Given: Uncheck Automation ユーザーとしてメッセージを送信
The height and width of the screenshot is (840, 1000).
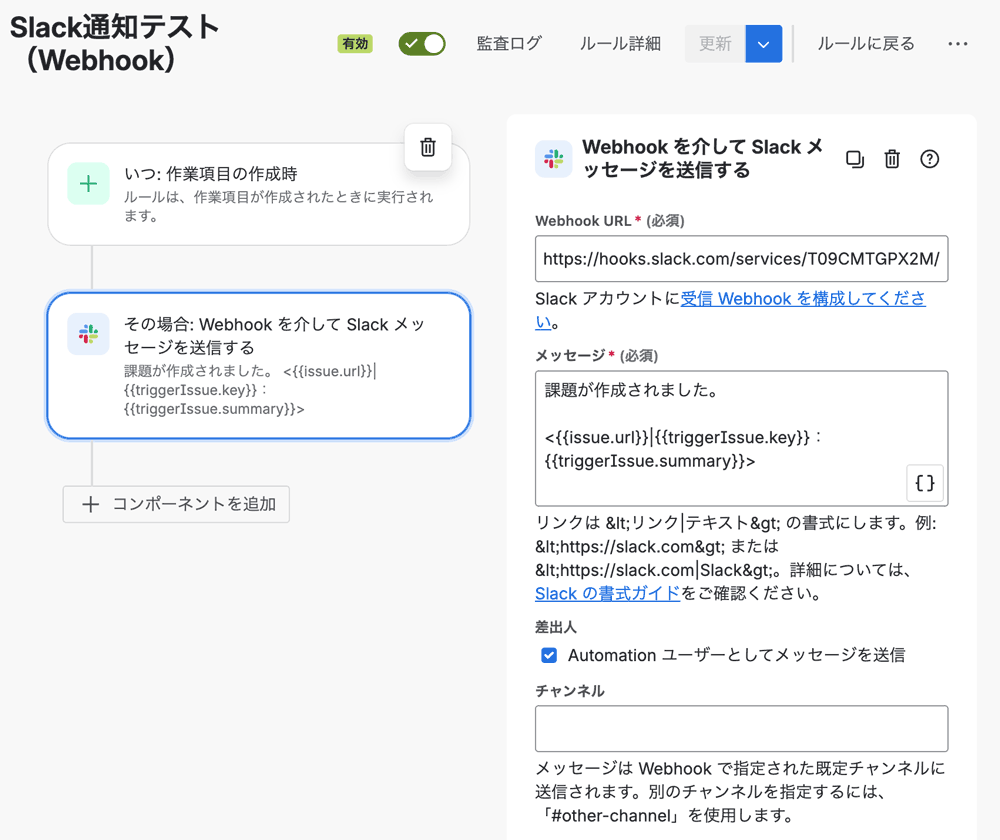Looking at the screenshot, I should (x=549, y=655).
